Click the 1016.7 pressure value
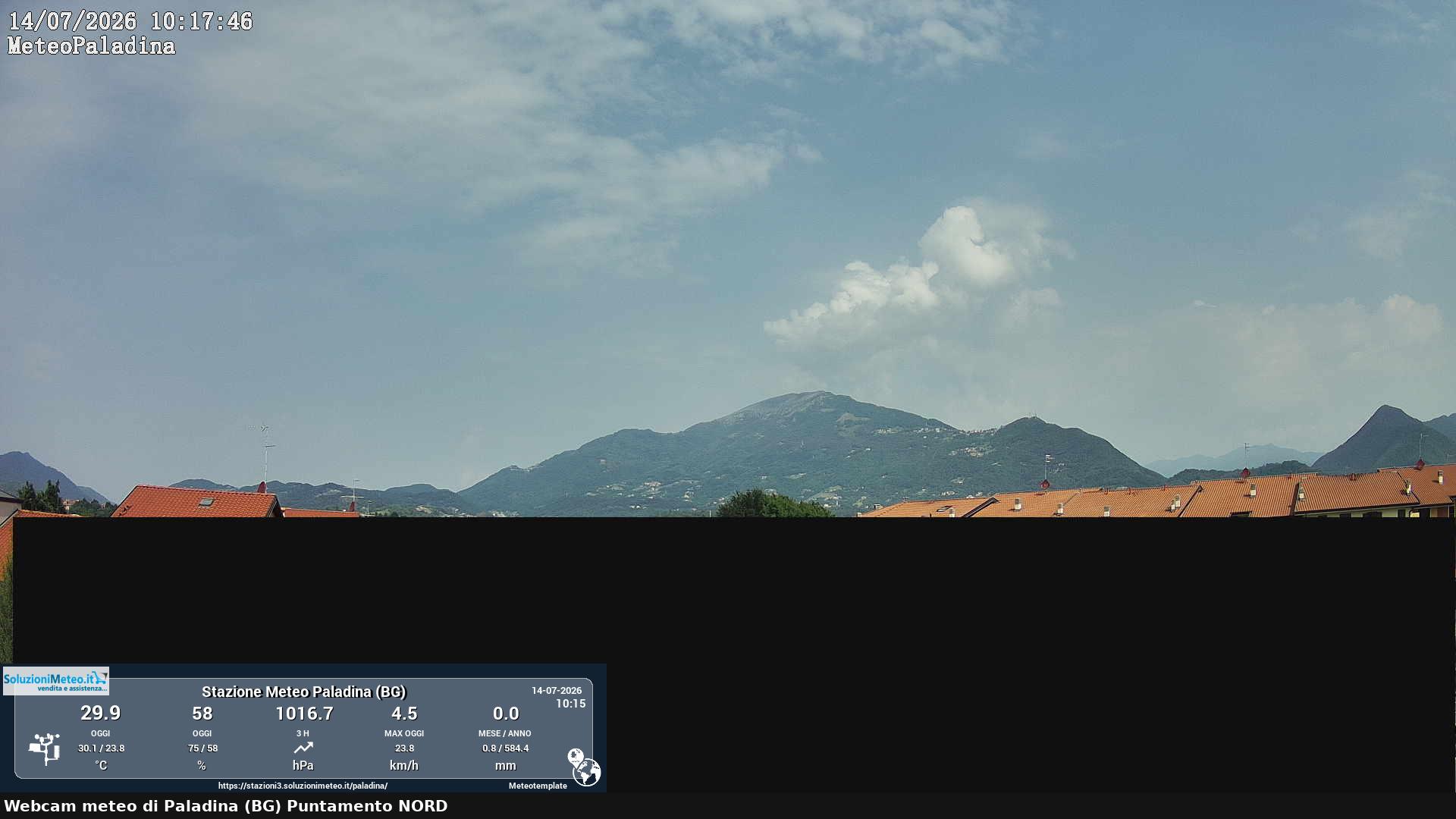Viewport: 1456px width, 819px height. point(304,714)
